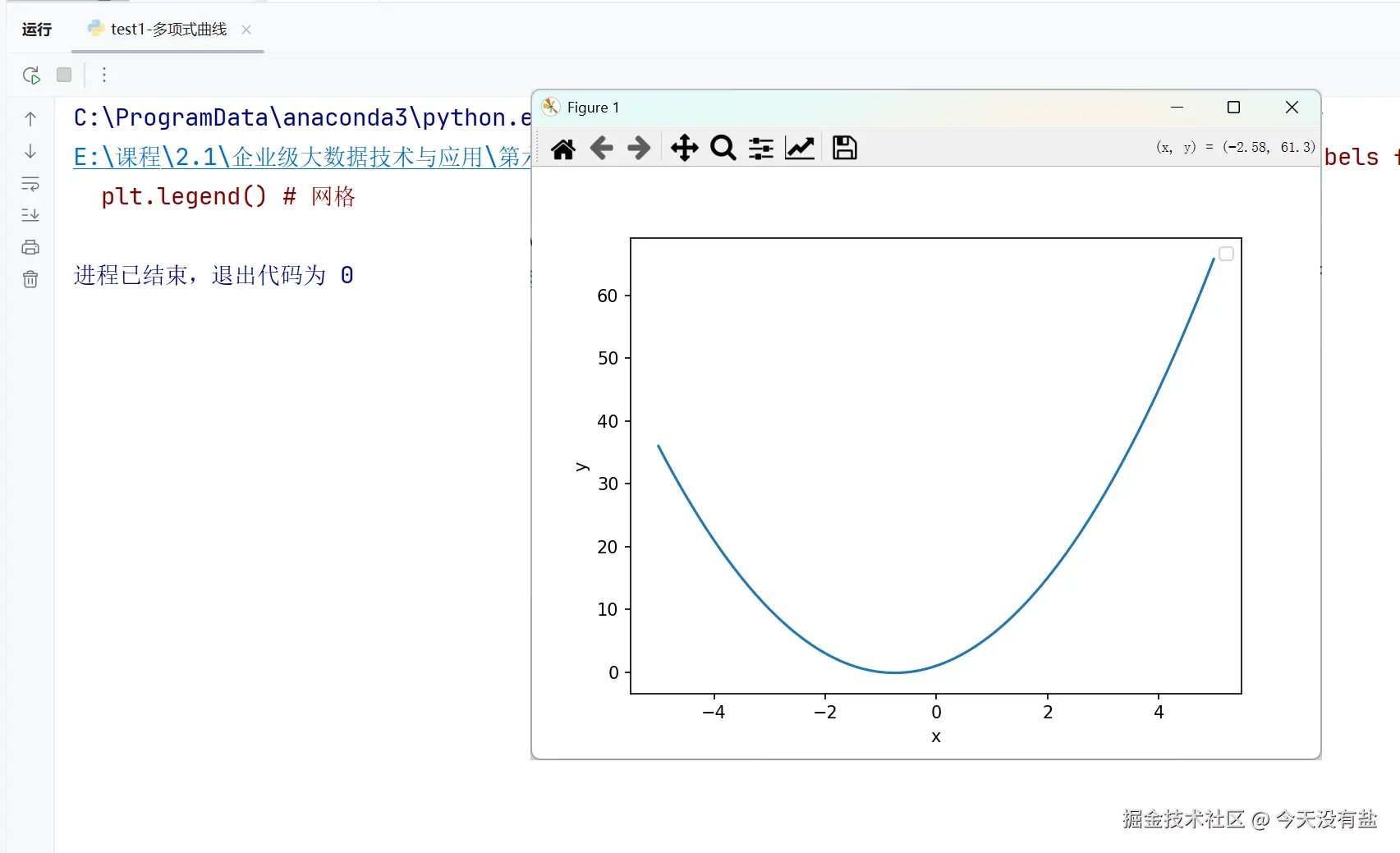Click the y axis label left of the plot
The height and width of the screenshot is (853, 1400).
[581, 466]
